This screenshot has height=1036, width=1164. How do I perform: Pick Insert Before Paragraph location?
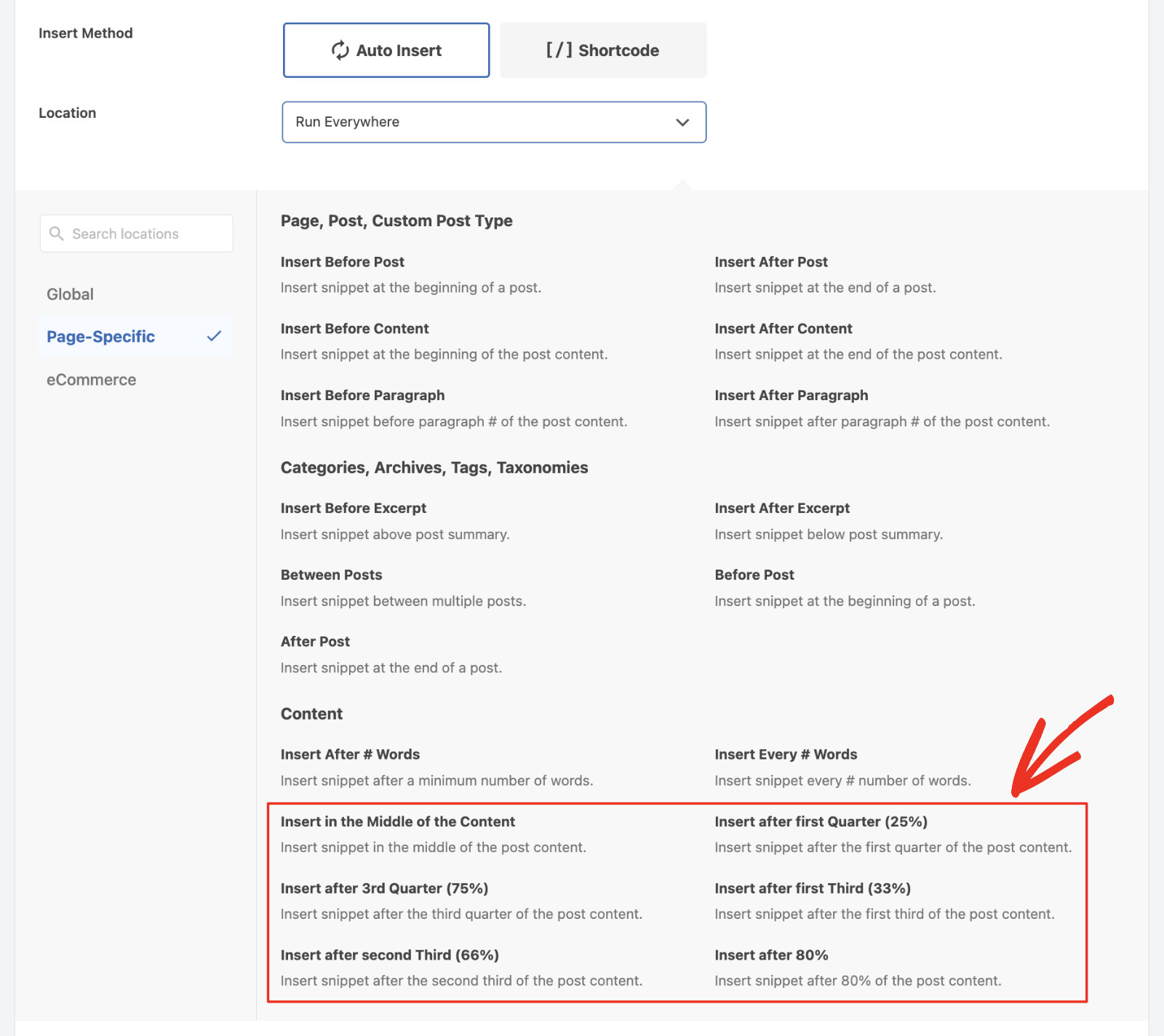click(x=363, y=395)
